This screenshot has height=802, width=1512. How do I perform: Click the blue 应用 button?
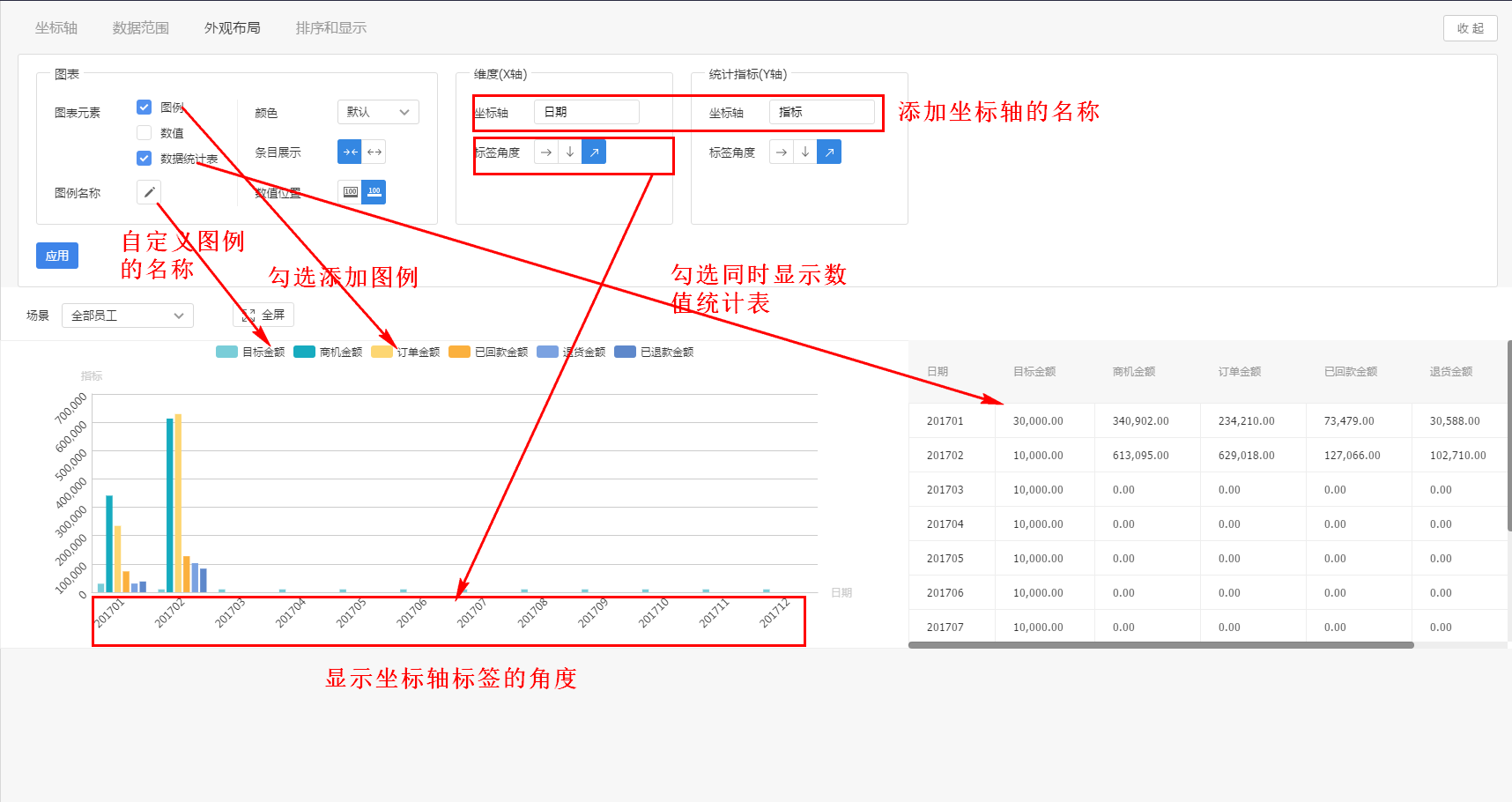point(57,256)
